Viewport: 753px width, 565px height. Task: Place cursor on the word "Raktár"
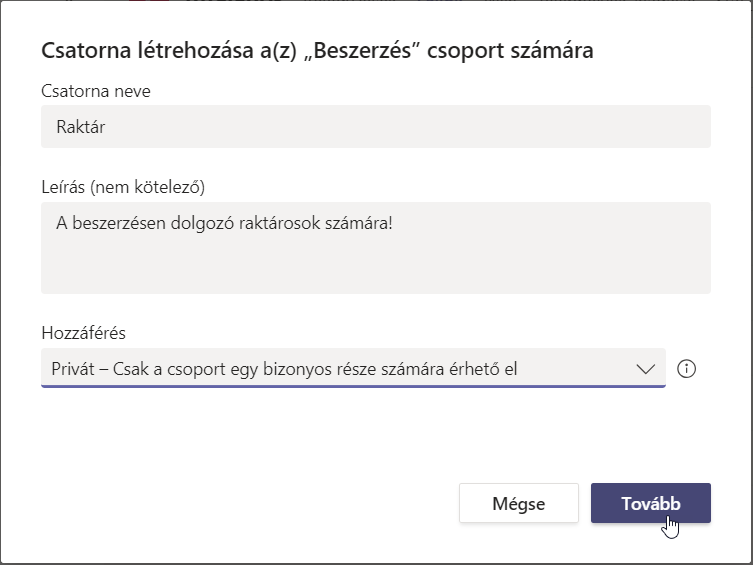[x=82, y=127]
